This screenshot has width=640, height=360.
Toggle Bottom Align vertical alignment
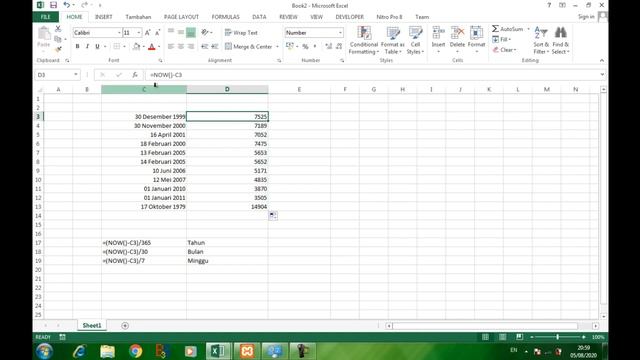click(x=191, y=32)
